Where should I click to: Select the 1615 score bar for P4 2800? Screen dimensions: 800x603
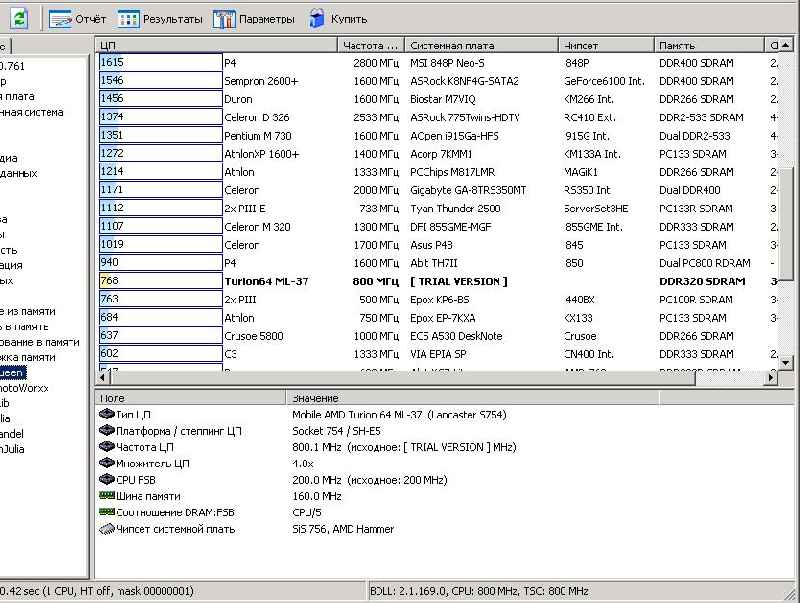click(x=161, y=62)
